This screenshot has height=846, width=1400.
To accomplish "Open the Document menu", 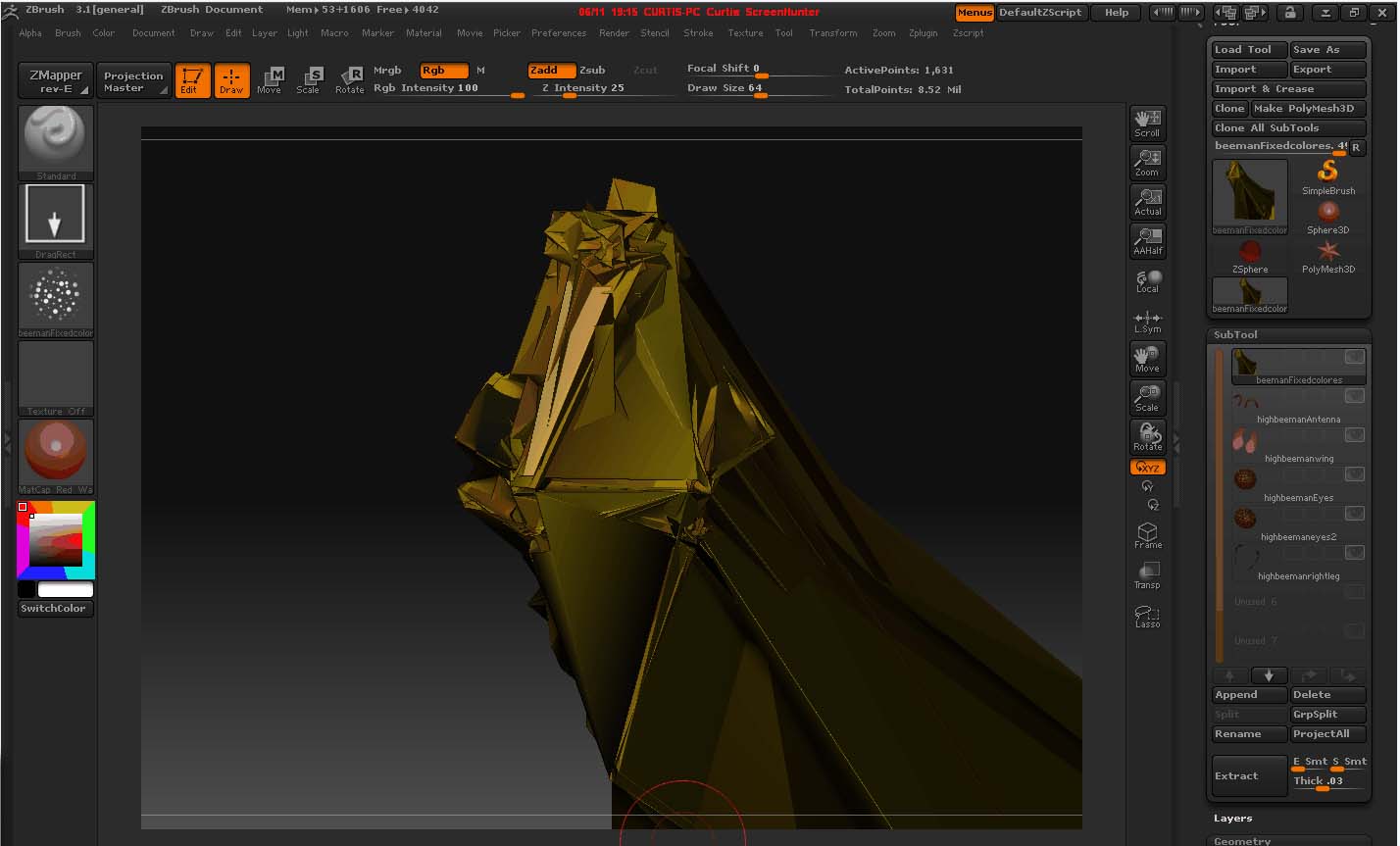I will click(x=154, y=32).
